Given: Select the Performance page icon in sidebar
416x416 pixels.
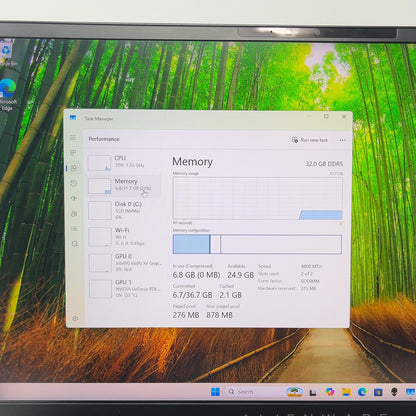Looking at the screenshot, I should pyautogui.click(x=74, y=168).
